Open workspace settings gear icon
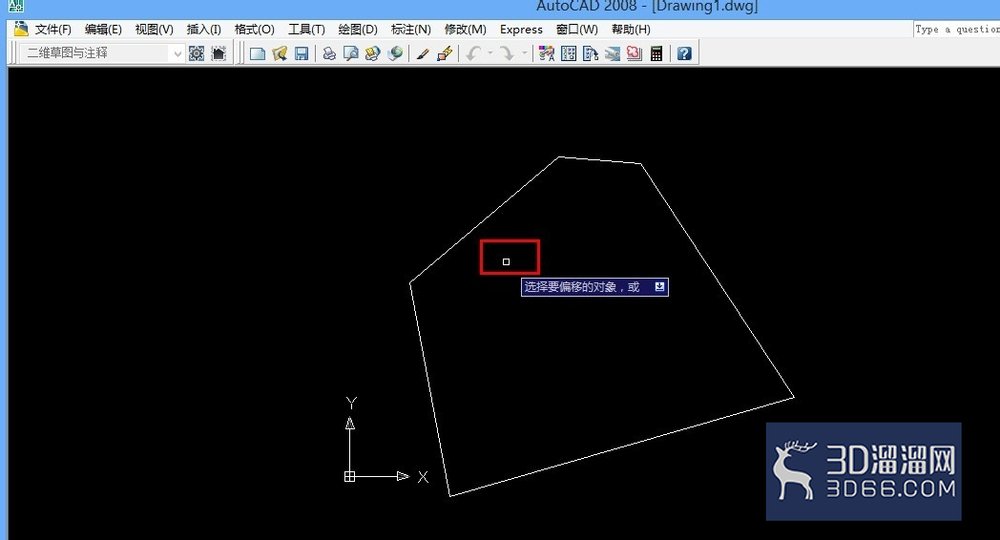1000x540 pixels. pyautogui.click(x=196, y=54)
